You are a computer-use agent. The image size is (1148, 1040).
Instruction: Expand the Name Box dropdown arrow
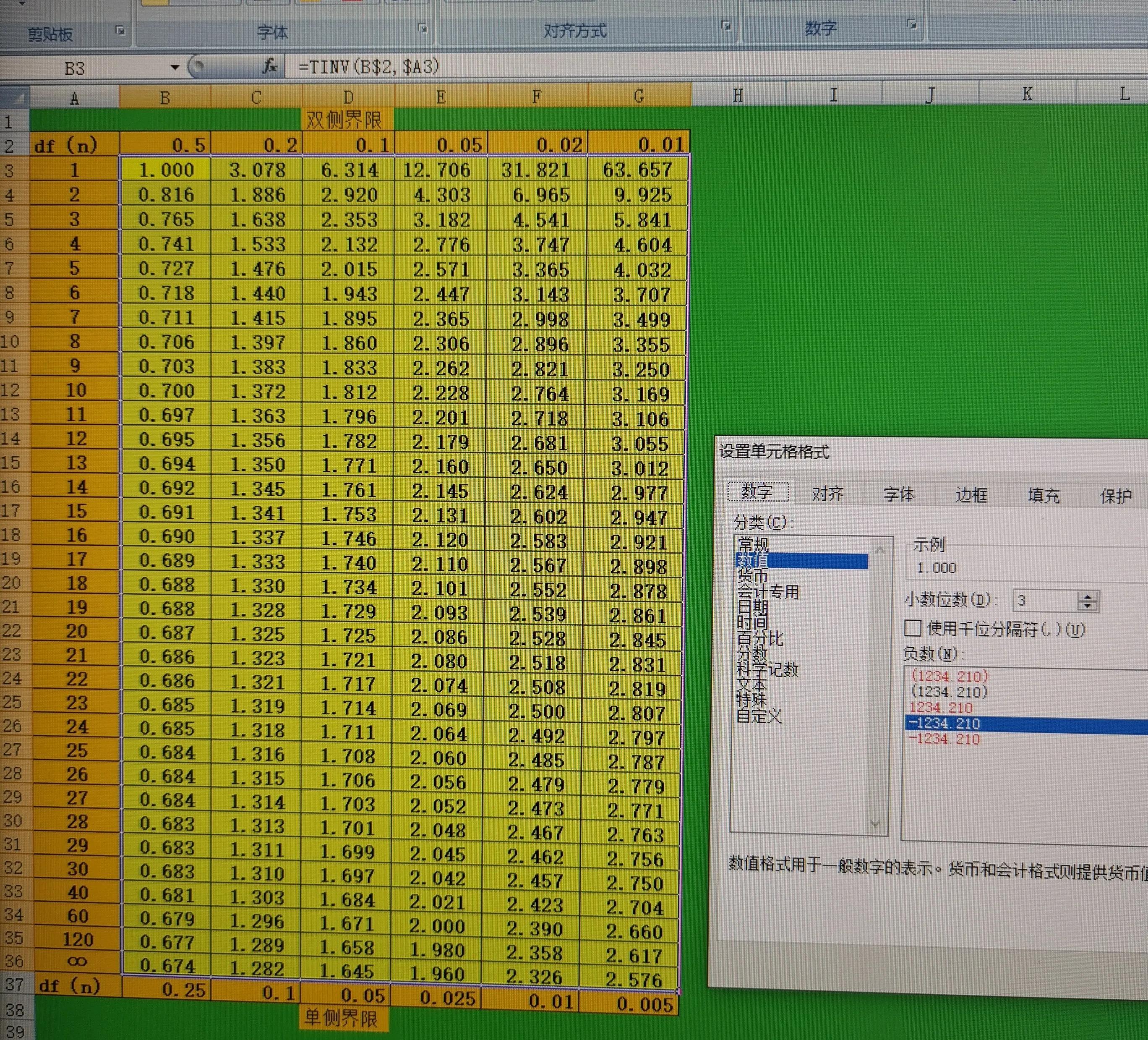(175, 67)
